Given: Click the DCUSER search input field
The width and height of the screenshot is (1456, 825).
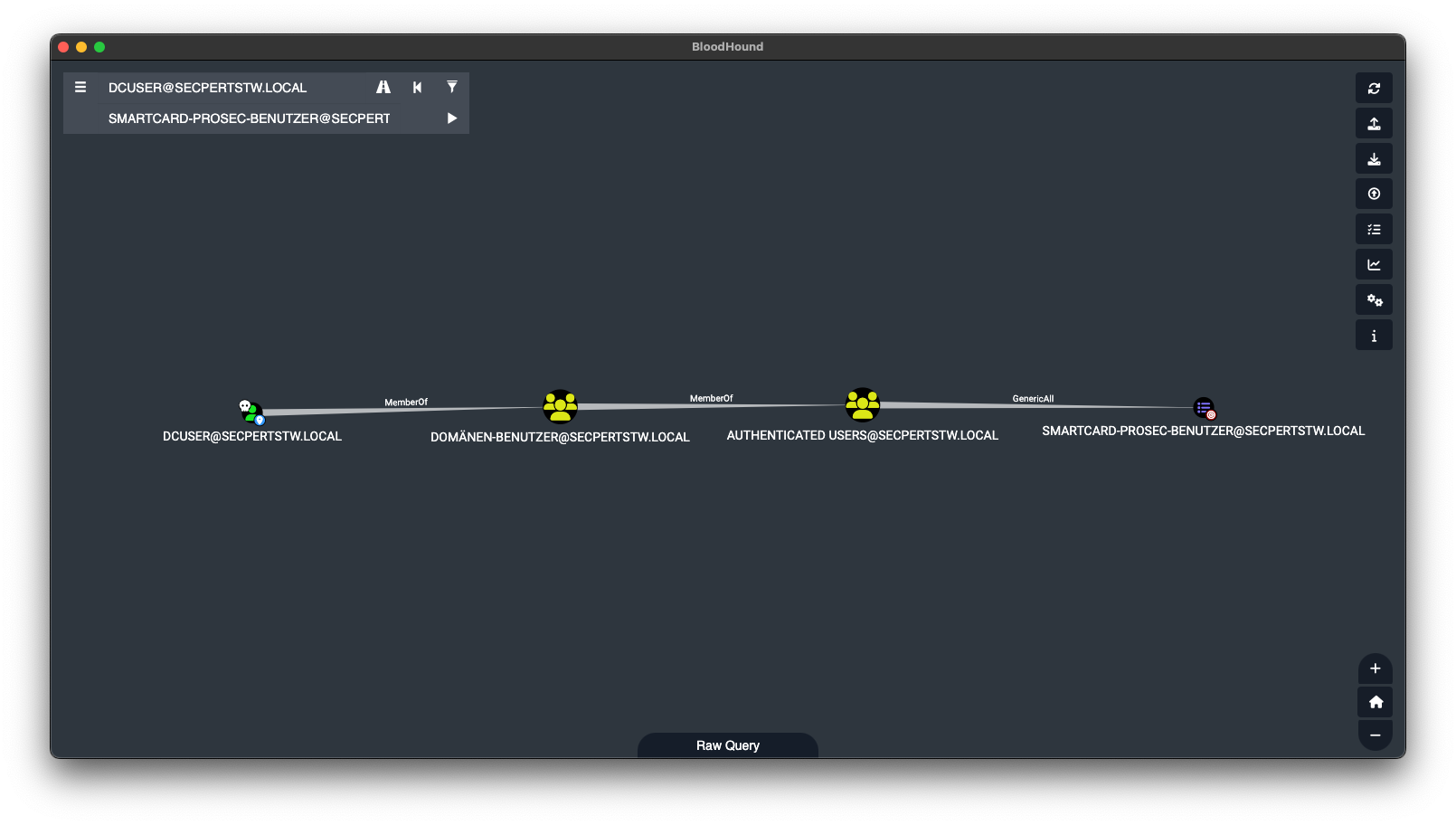Looking at the screenshot, I should pos(226,87).
